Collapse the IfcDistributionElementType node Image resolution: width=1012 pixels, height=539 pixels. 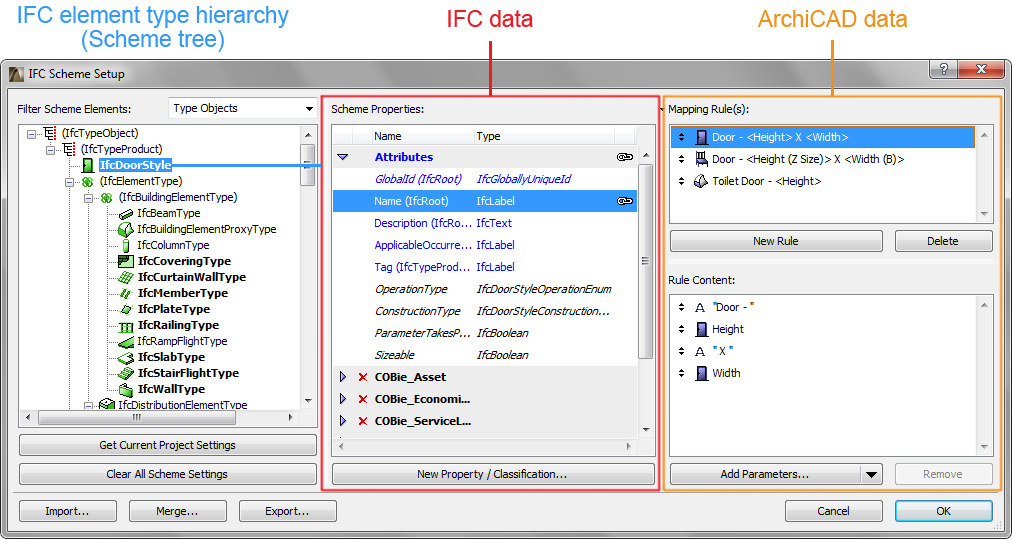88,405
